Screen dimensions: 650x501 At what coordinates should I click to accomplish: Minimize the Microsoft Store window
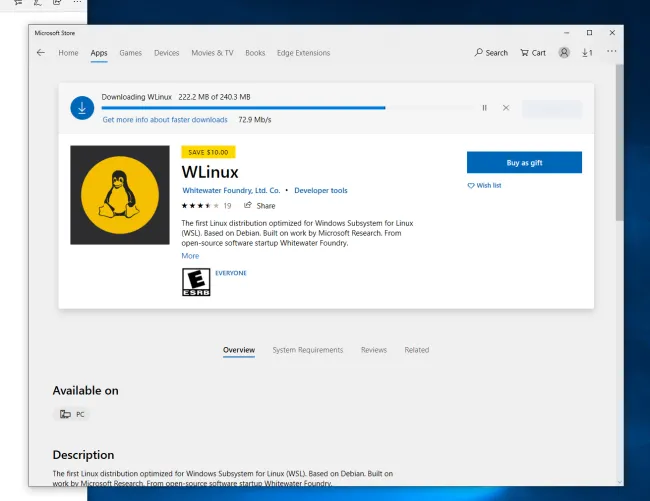coord(567,33)
